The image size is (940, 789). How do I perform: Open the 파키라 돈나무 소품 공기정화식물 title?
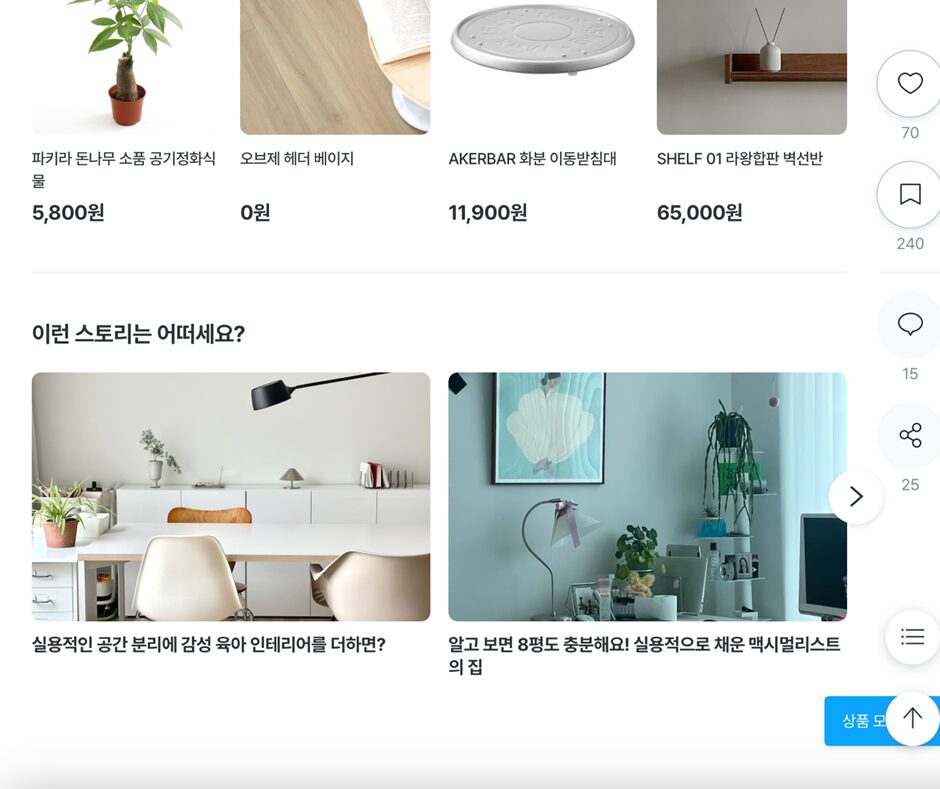(123, 170)
